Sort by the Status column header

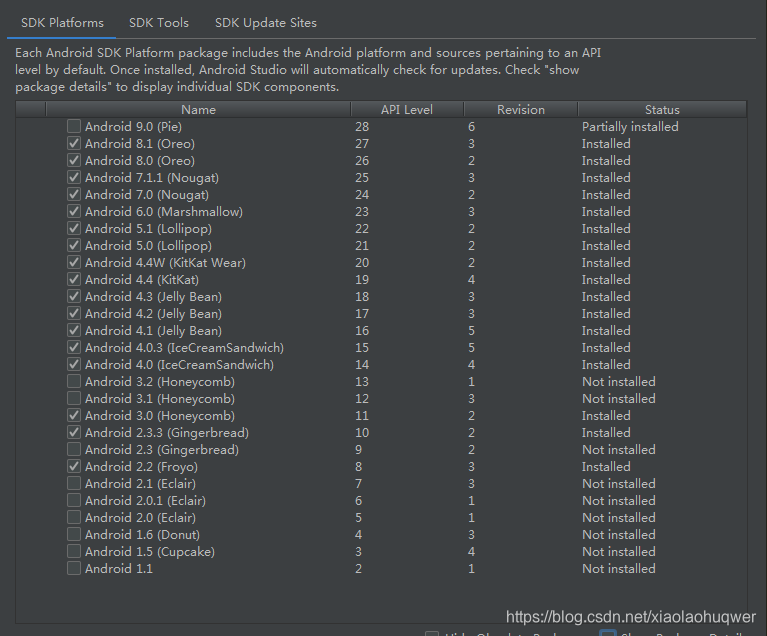(x=662, y=110)
